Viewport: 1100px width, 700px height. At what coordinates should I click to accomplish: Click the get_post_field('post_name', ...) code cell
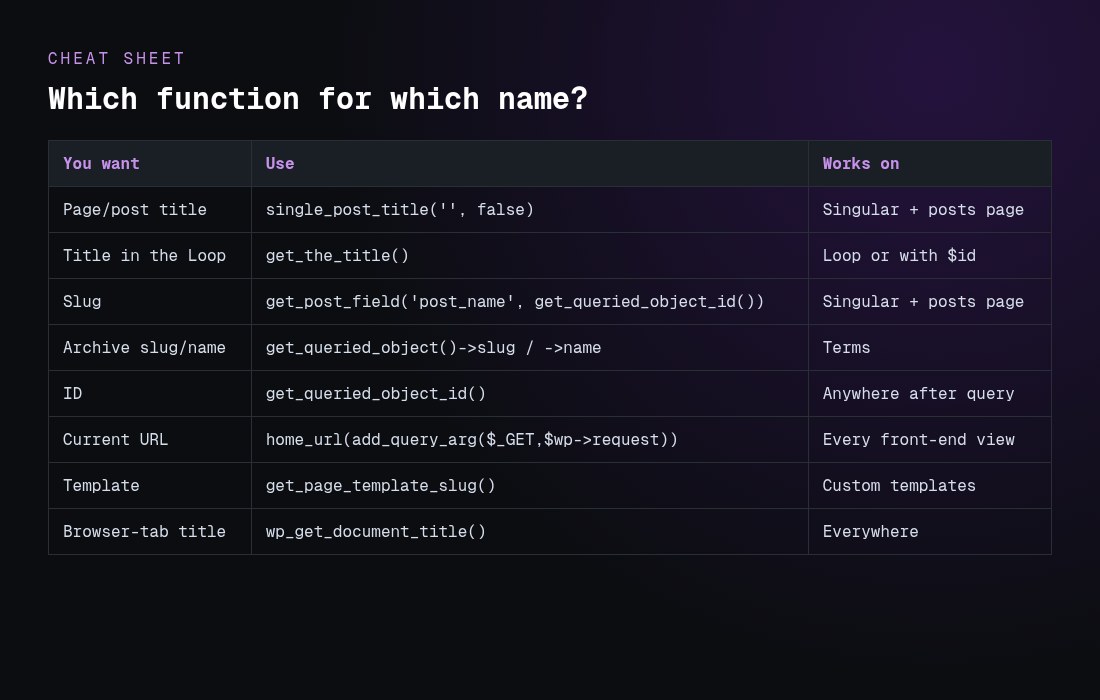[530, 302]
